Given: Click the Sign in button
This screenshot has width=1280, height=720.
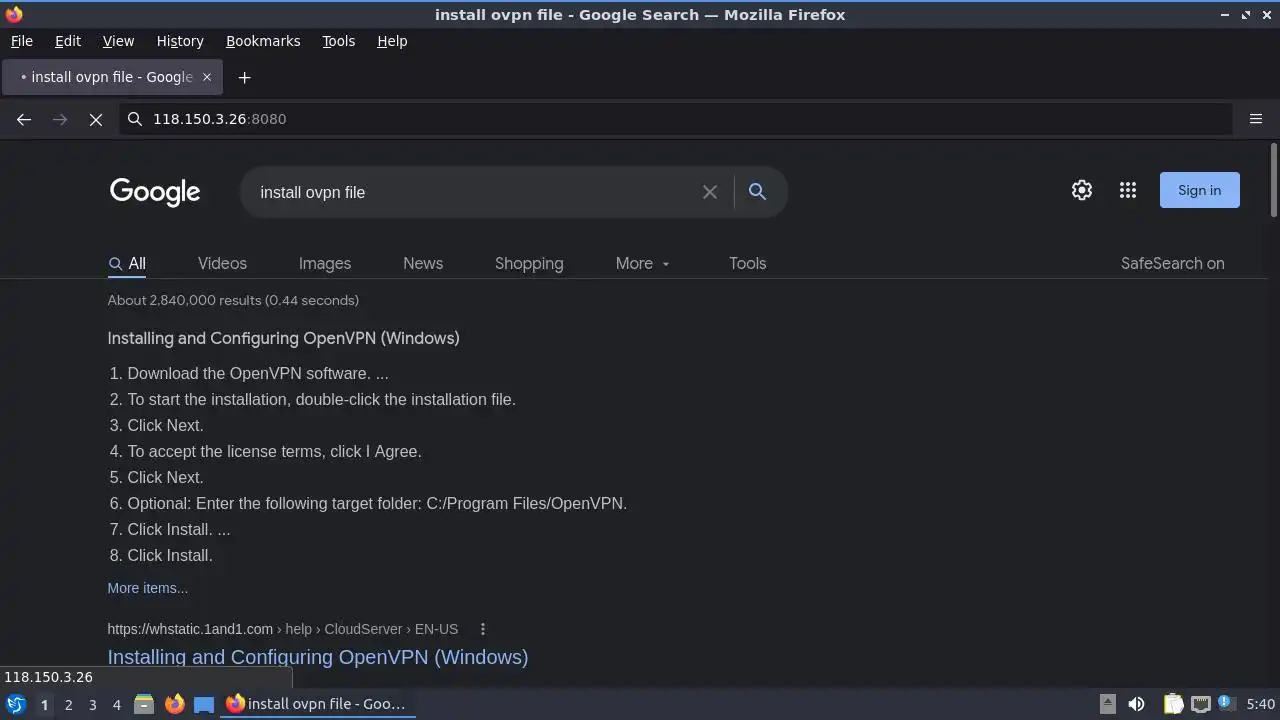Looking at the screenshot, I should point(1199,190).
